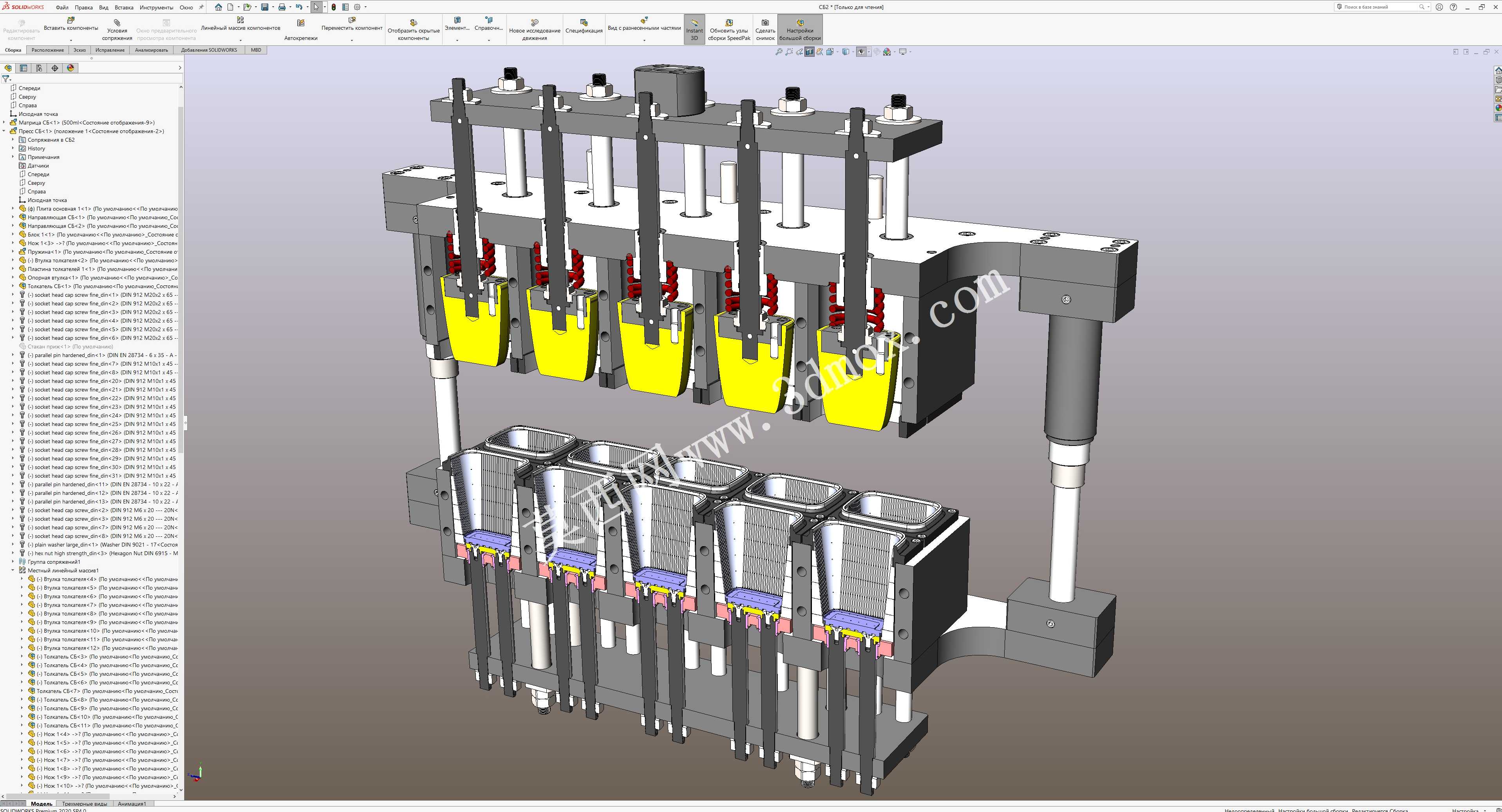Create a new document via page icon

coord(230,7)
